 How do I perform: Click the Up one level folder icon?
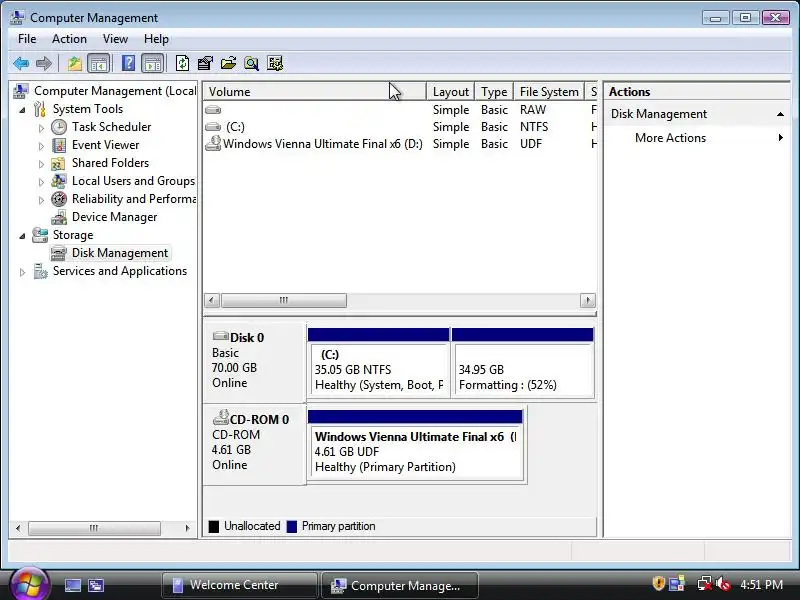(x=74, y=63)
